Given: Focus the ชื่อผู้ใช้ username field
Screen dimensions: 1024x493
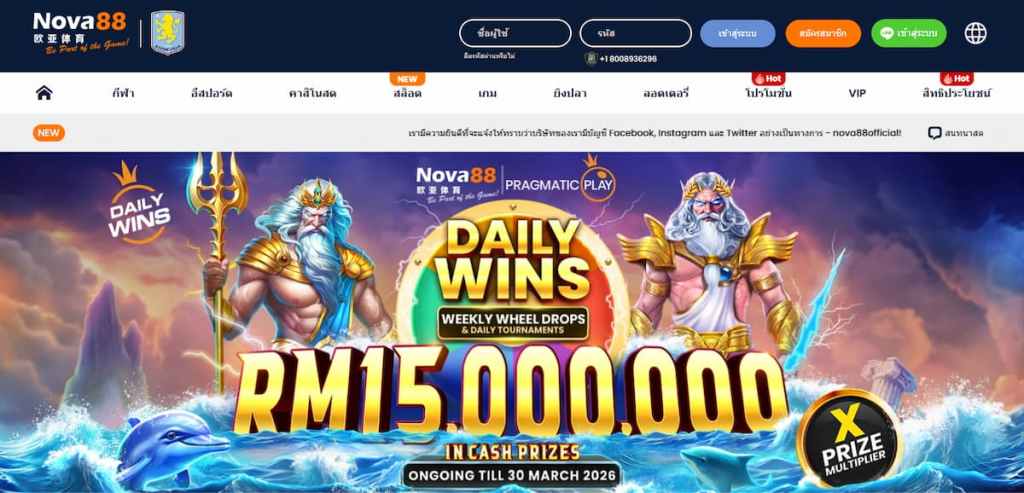Looking at the screenshot, I should [515, 33].
